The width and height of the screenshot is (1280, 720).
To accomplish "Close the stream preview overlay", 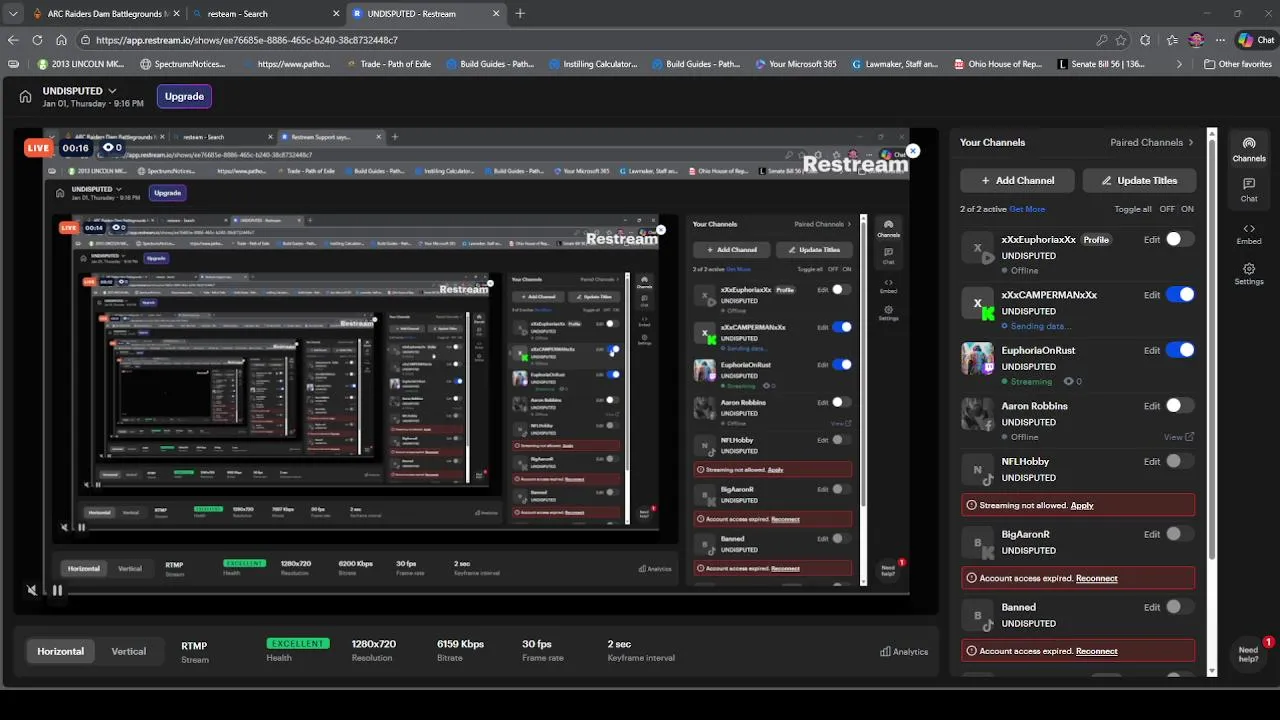I will (x=912, y=151).
